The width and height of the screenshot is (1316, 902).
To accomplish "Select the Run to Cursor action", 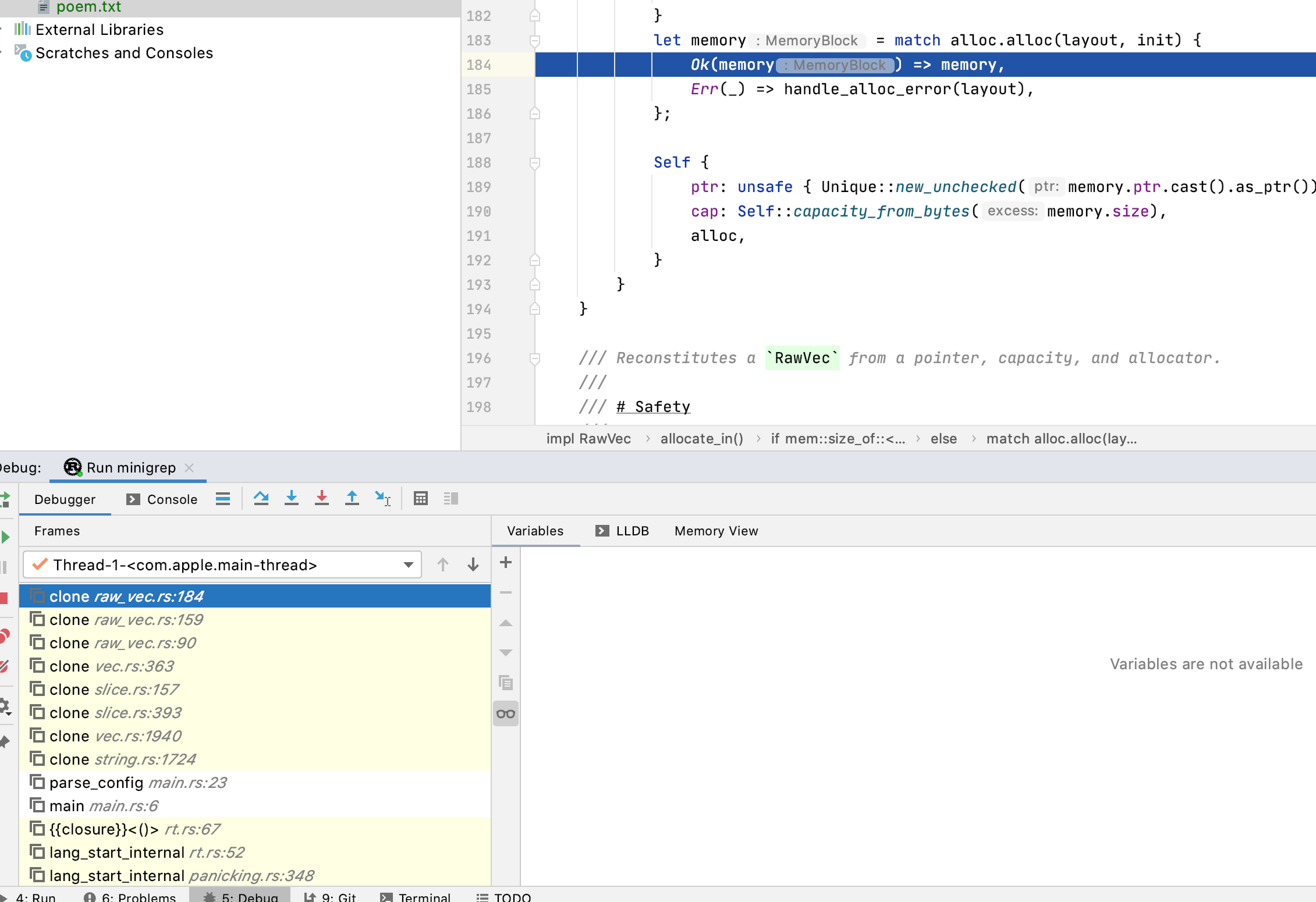I will click(382, 498).
